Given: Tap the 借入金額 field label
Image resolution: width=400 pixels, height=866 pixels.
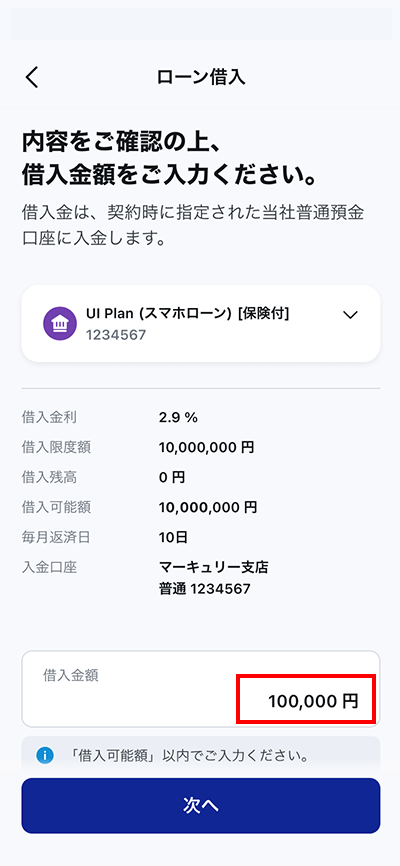Looking at the screenshot, I should (x=71, y=675).
